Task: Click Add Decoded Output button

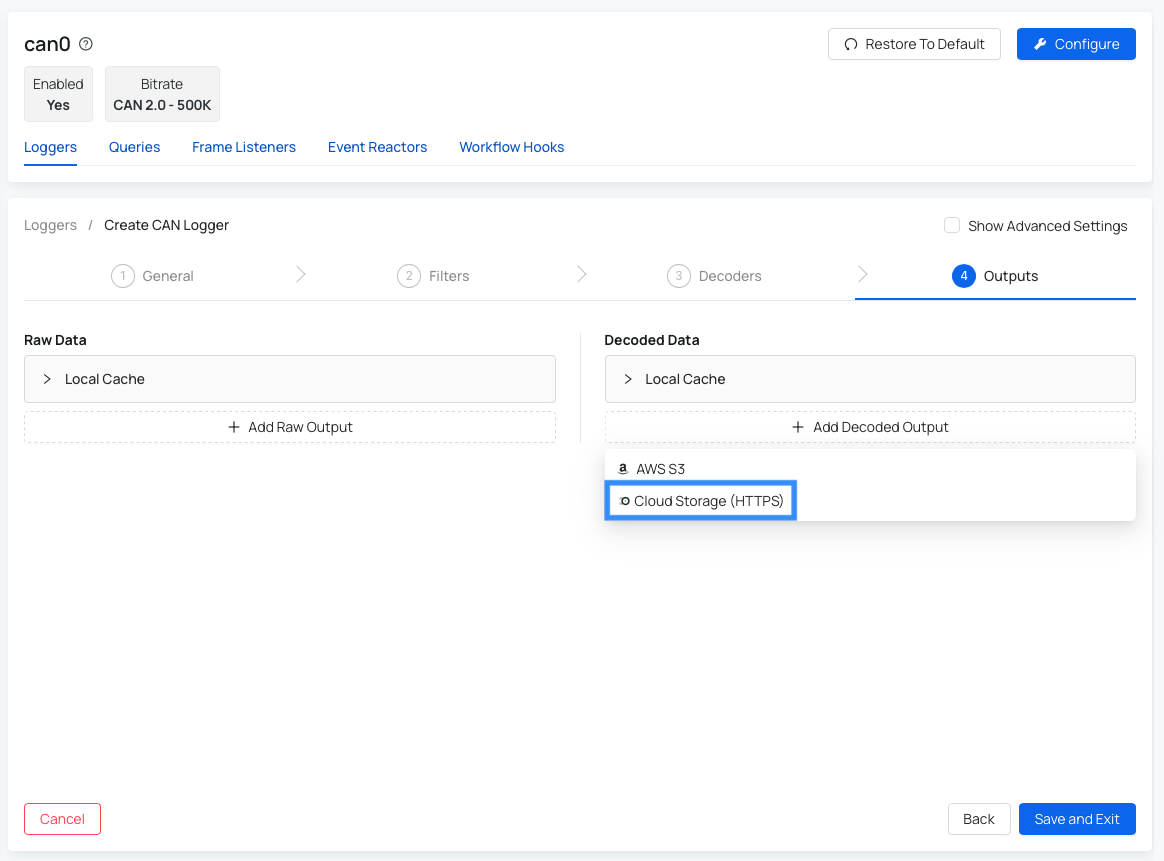Action: tap(870, 428)
